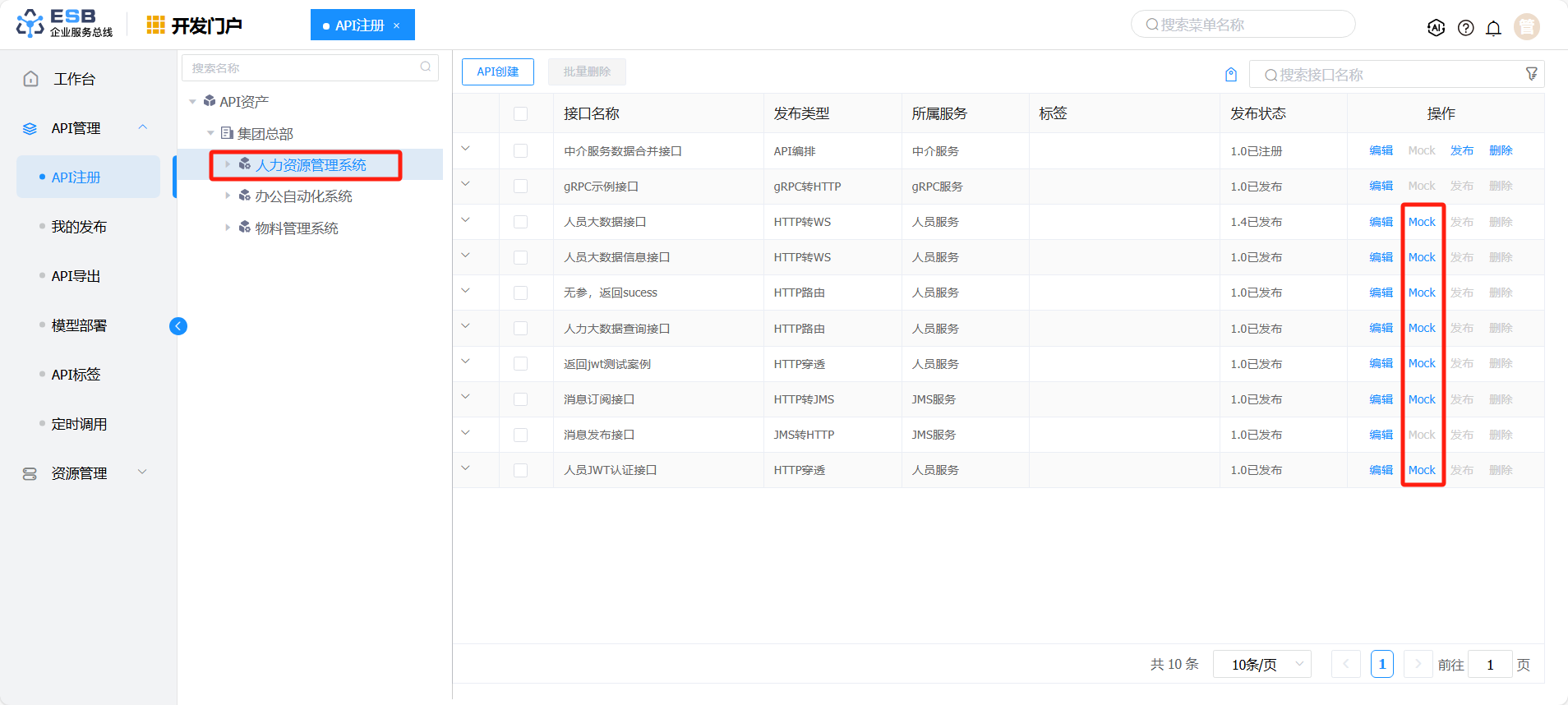Image resolution: width=1568 pixels, height=705 pixels.
Task: Collapse sidebar using blue arrow button
Action: pyautogui.click(x=178, y=326)
